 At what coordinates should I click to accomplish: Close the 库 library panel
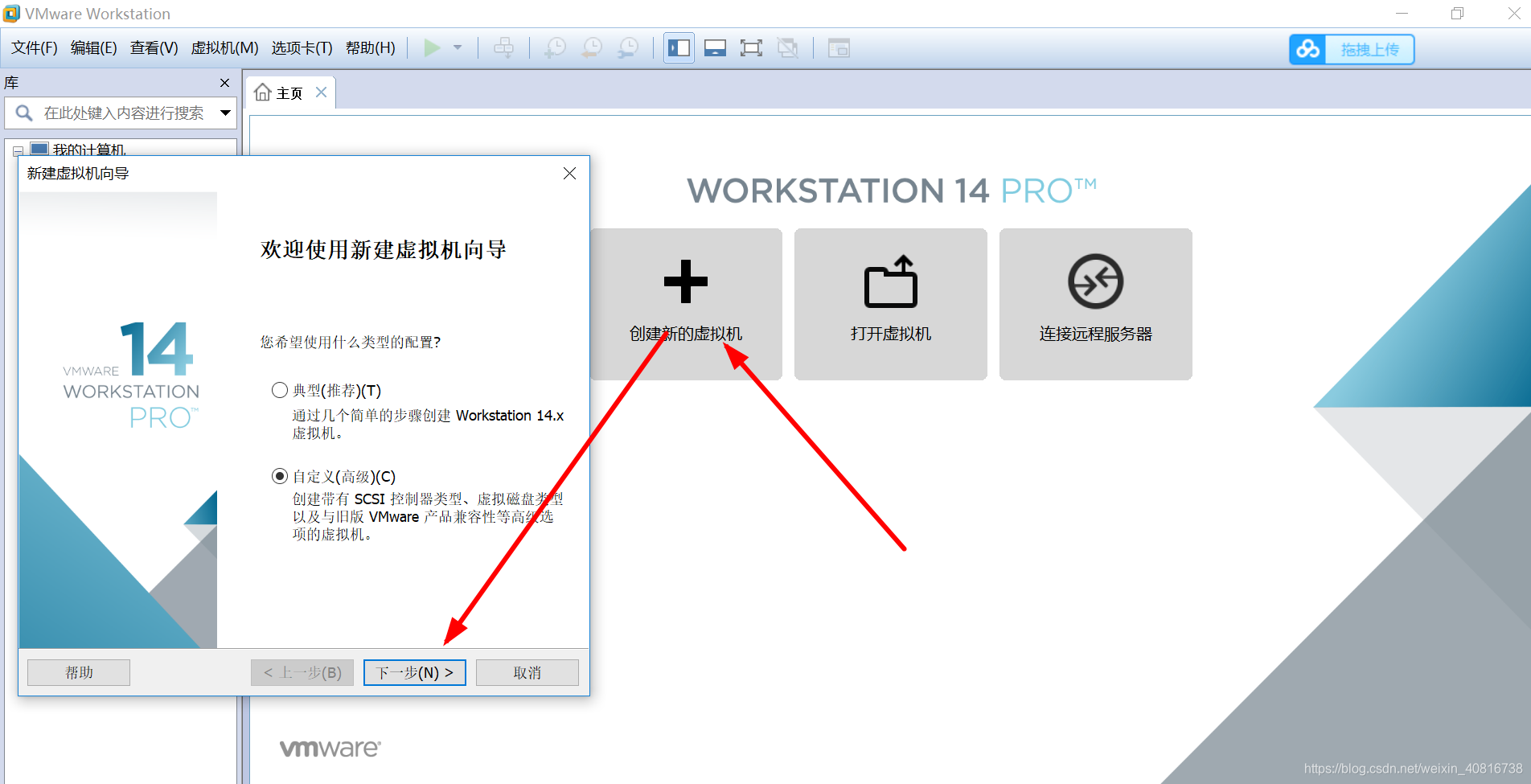[x=225, y=83]
